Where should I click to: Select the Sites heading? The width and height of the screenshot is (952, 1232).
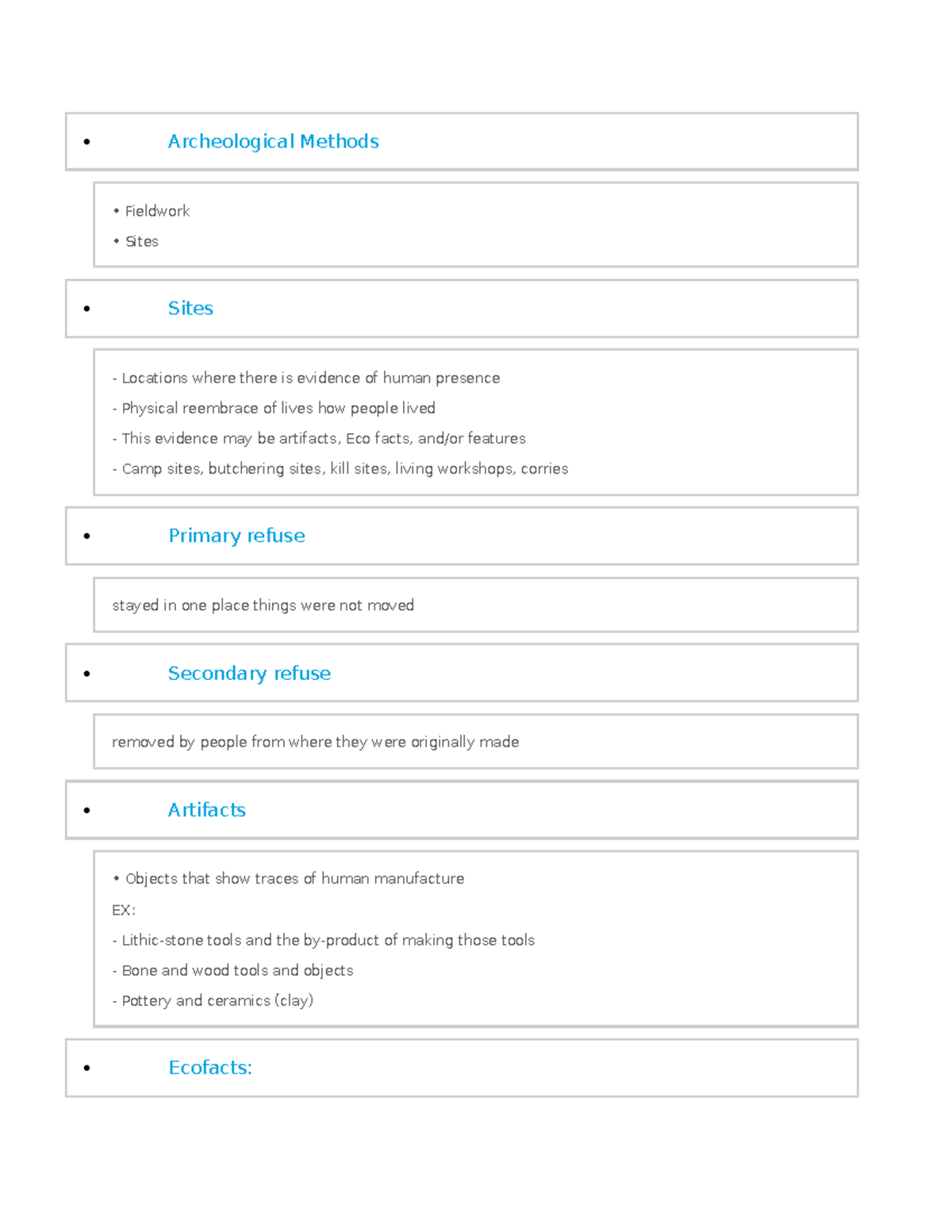(190, 308)
